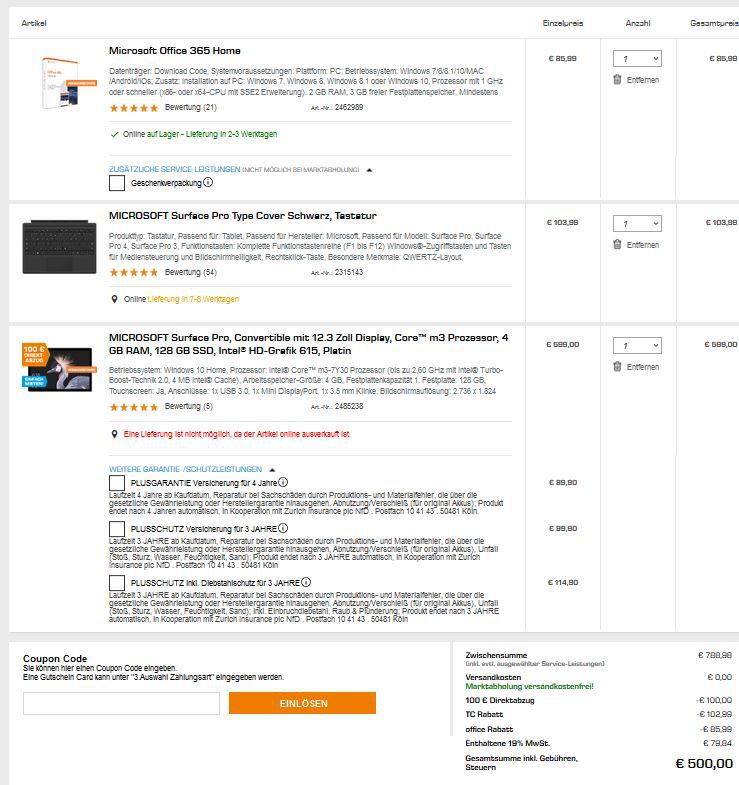Click location pin beside Lieferung in 7-8 Werktagen
739x785 pixels.
(x=114, y=299)
